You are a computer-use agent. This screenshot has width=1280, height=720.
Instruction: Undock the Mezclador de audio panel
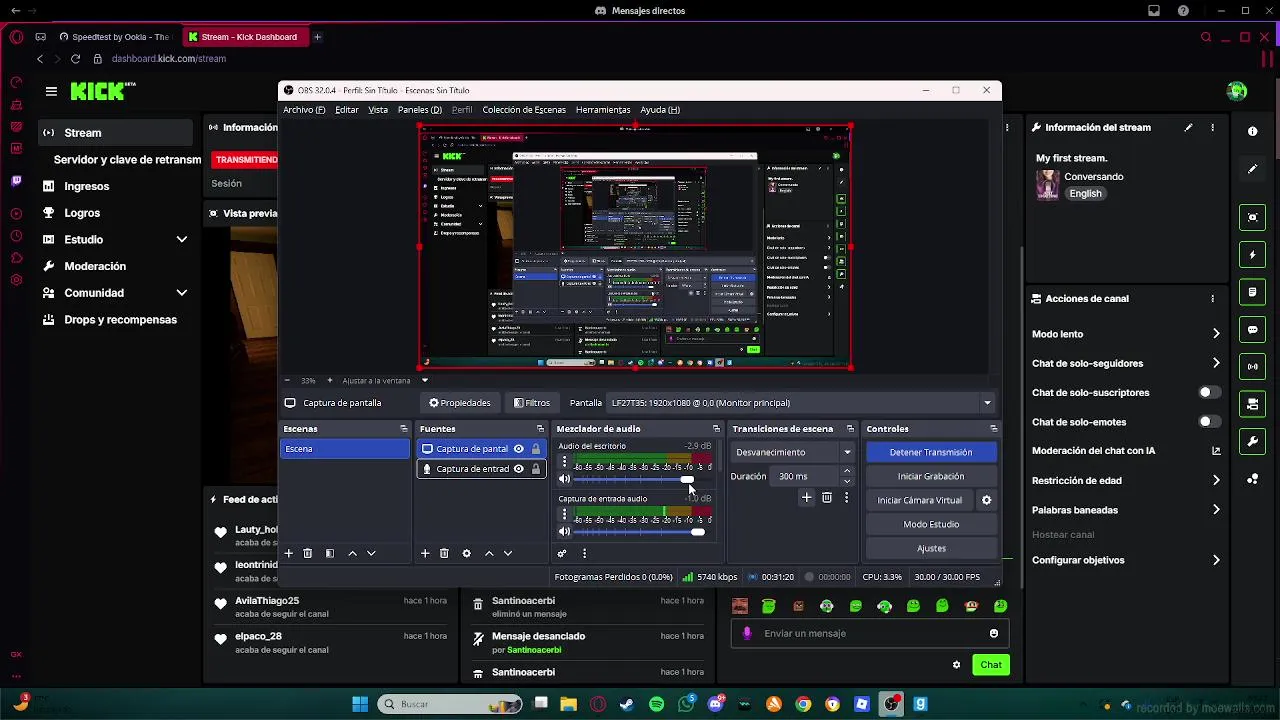click(x=716, y=429)
